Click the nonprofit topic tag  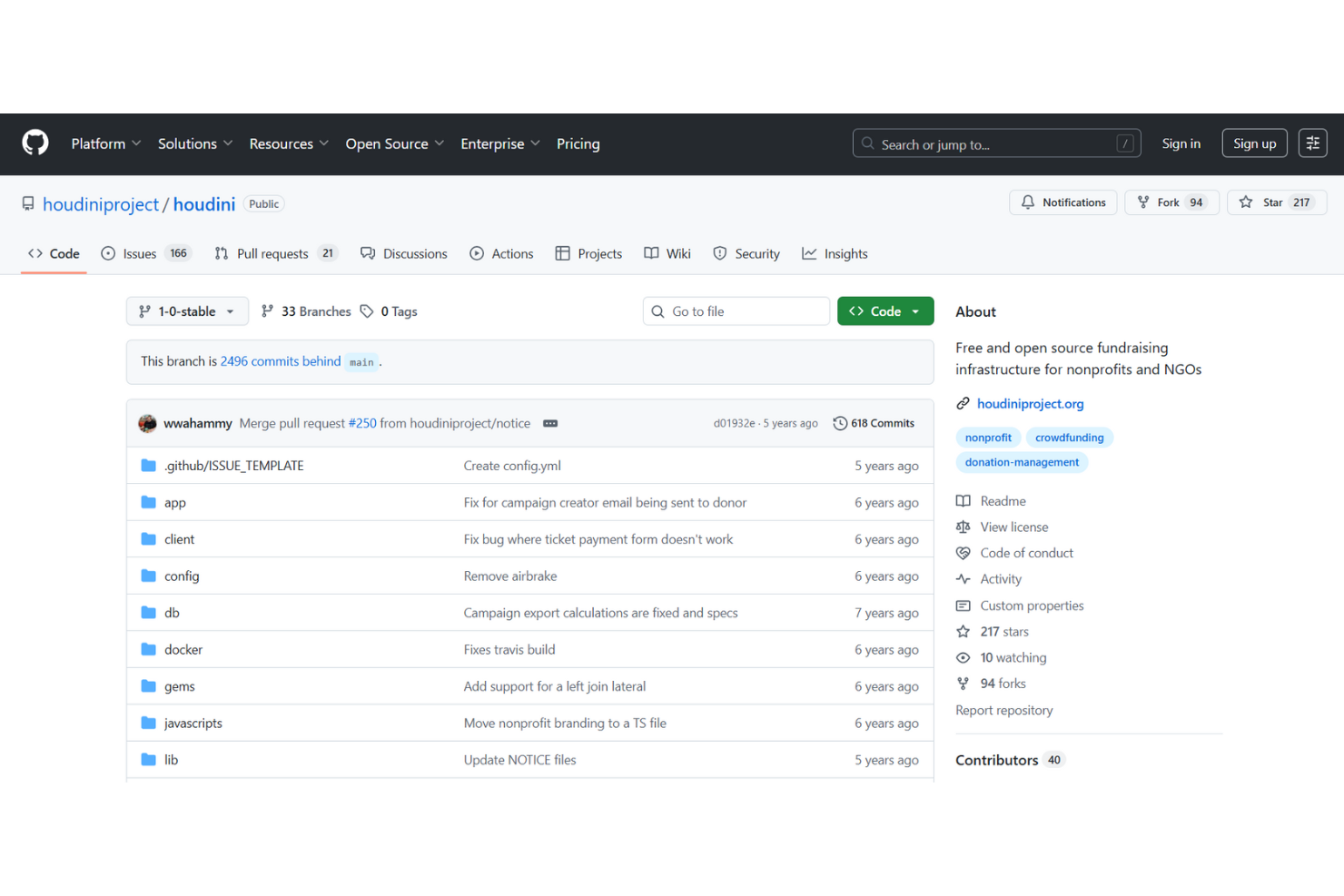click(x=988, y=438)
